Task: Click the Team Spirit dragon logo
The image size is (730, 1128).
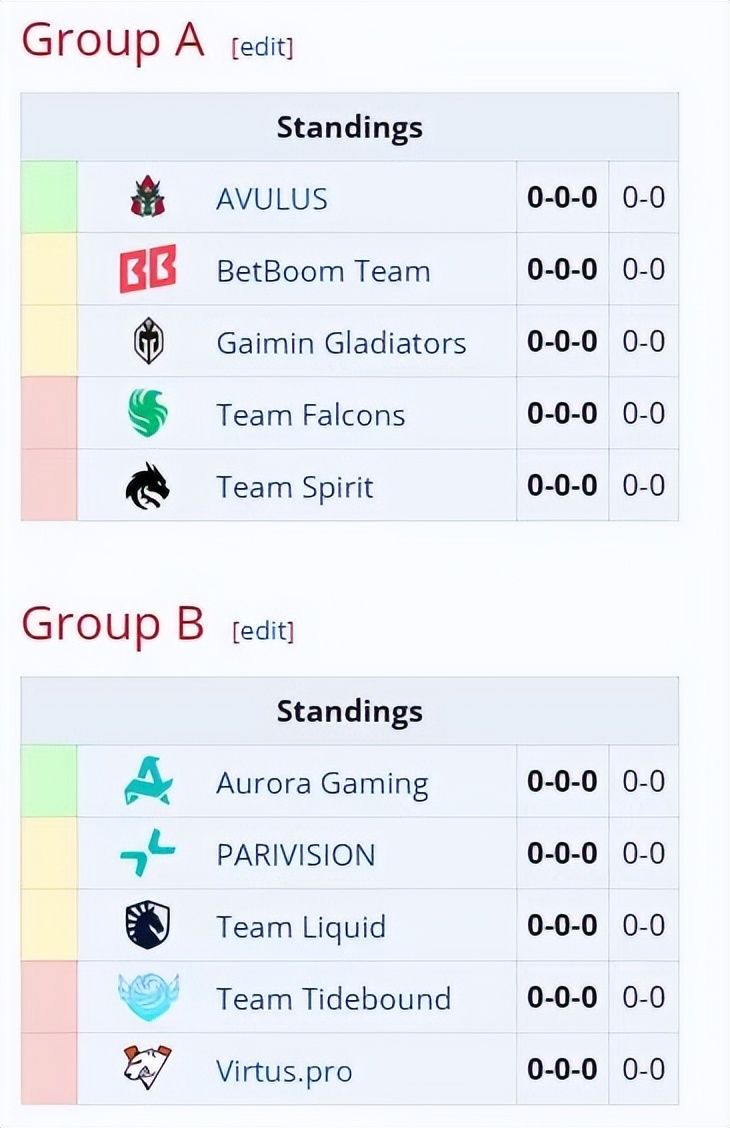Action: click(148, 486)
